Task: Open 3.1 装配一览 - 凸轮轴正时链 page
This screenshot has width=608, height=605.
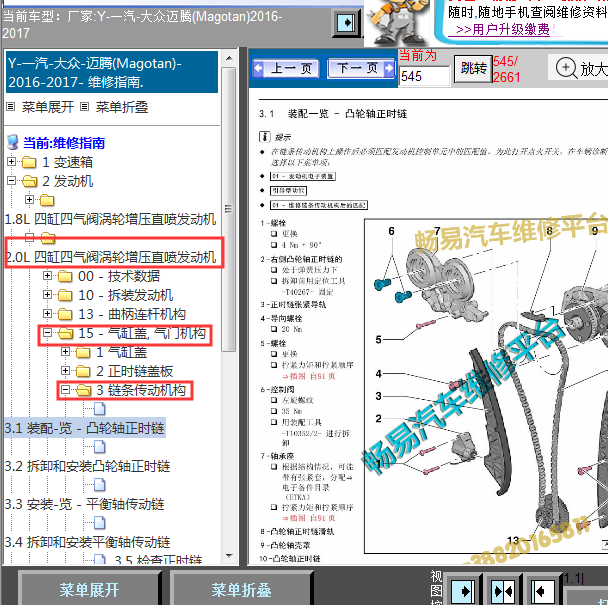Action: [x=85, y=428]
